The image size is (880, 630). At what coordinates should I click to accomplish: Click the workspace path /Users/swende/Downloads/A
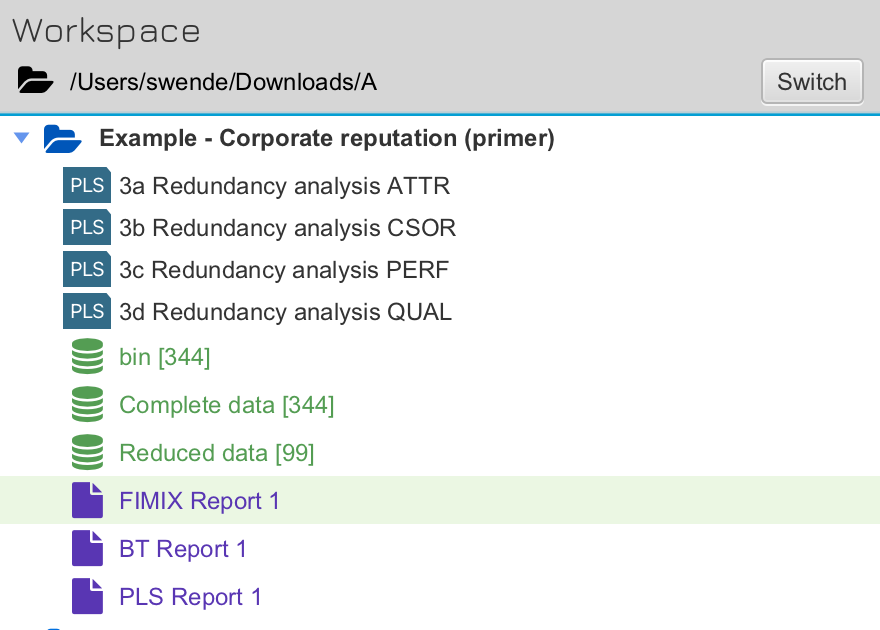click(223, 82)
